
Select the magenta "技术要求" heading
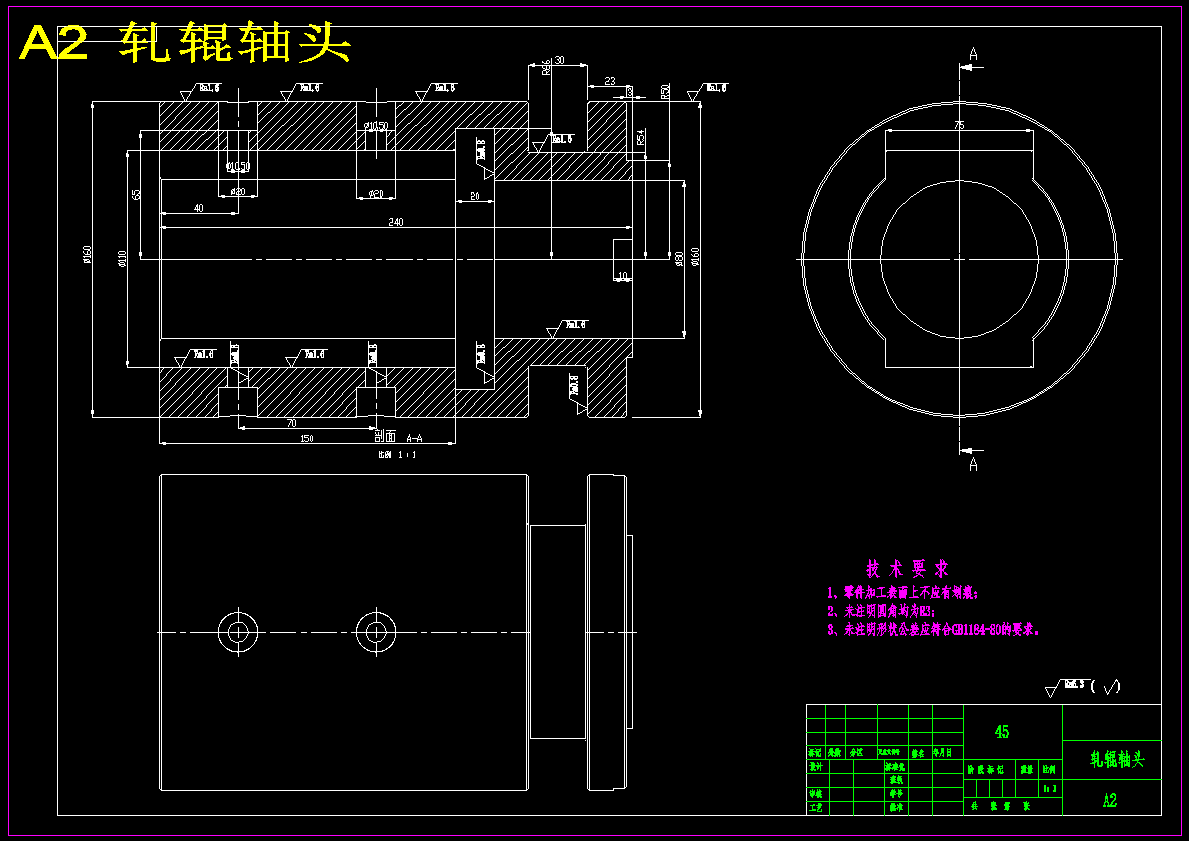(x=907, y=569)
